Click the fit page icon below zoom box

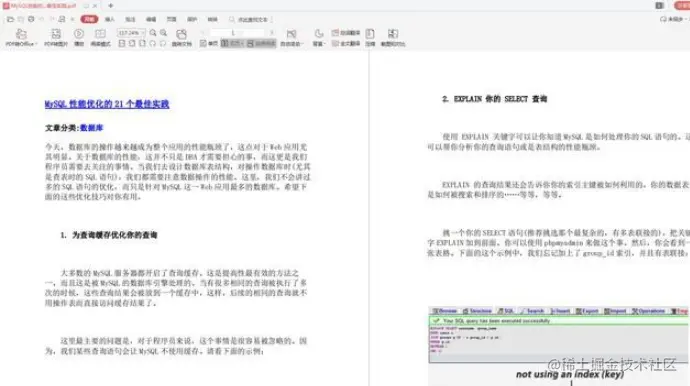coord(142,44)
